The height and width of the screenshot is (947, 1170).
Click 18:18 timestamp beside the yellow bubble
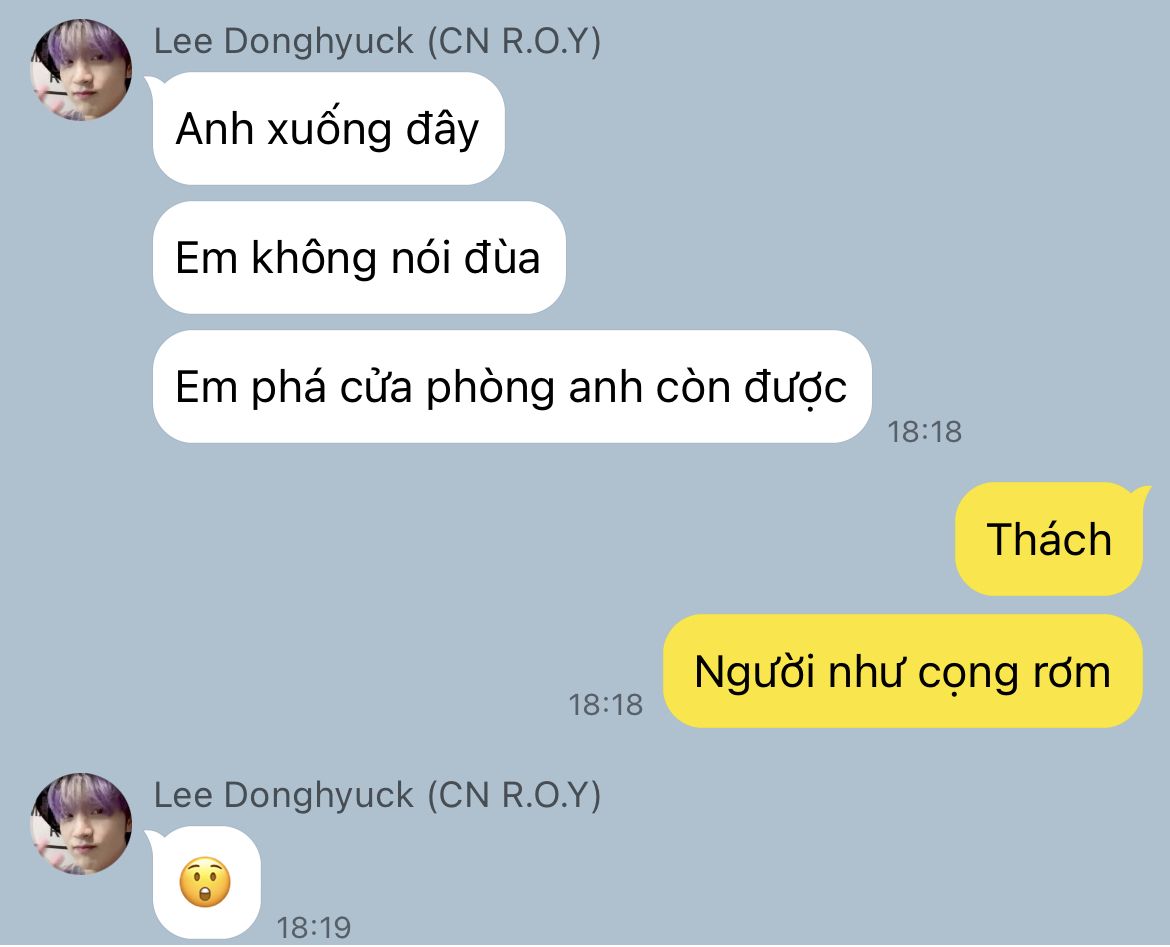click(605, 704)
